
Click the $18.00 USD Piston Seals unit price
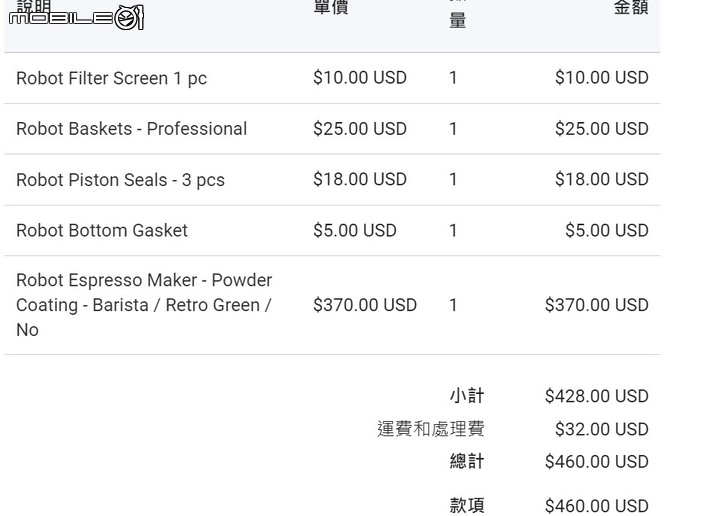(x=360, y=179)
